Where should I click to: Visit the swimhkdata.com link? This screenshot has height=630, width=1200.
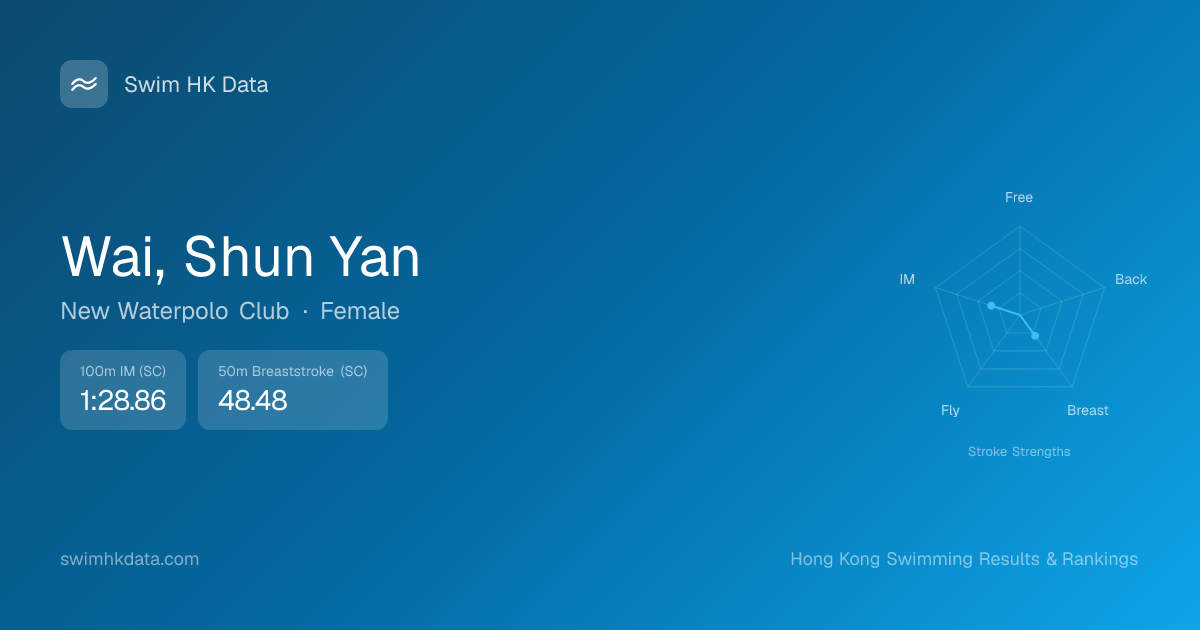tap(130, 559)
